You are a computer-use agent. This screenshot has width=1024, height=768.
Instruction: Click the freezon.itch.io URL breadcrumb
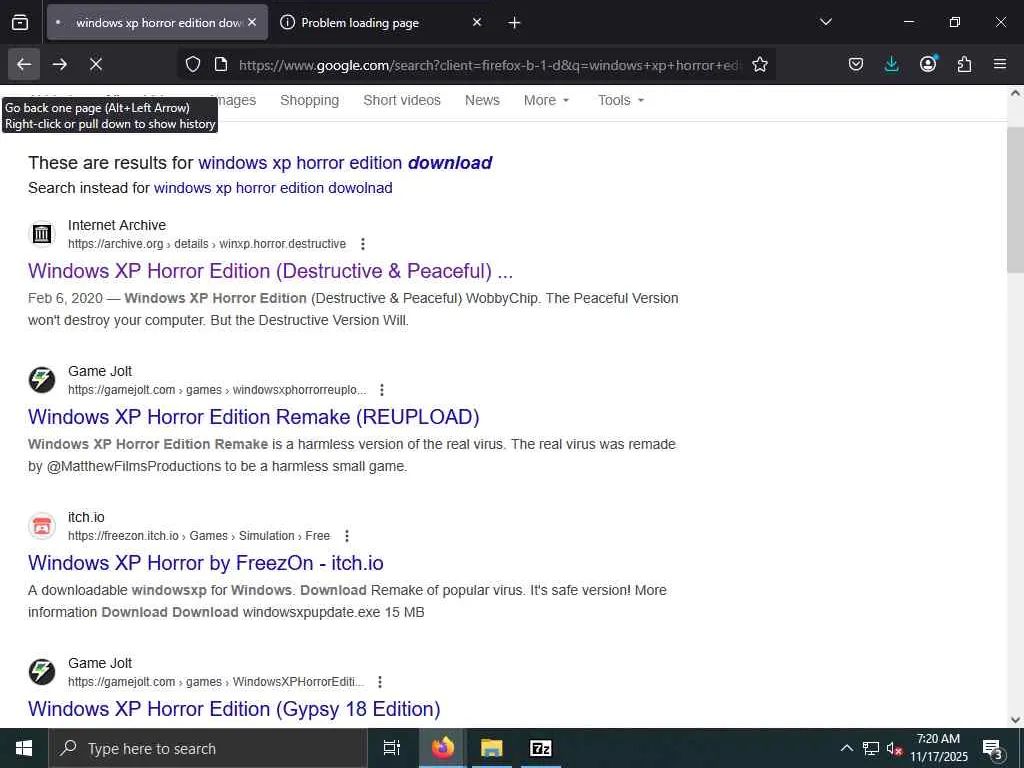click(x=199, y=536)
